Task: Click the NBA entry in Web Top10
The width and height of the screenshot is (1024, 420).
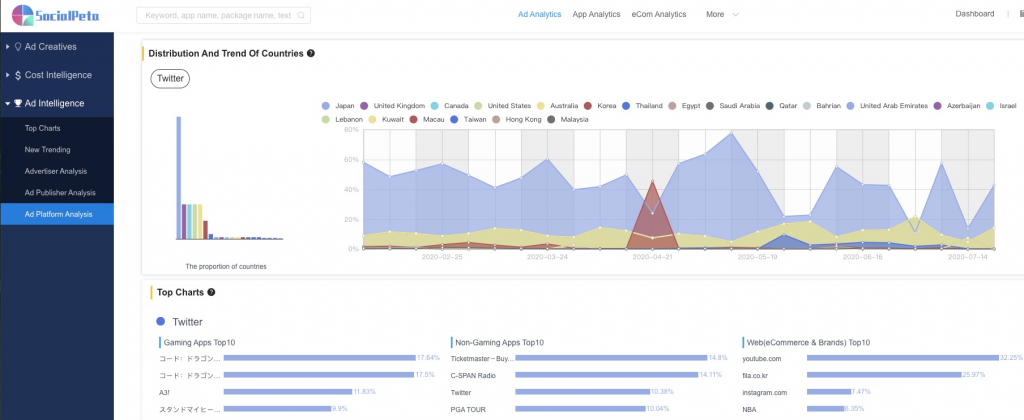Action: point(750,410)
